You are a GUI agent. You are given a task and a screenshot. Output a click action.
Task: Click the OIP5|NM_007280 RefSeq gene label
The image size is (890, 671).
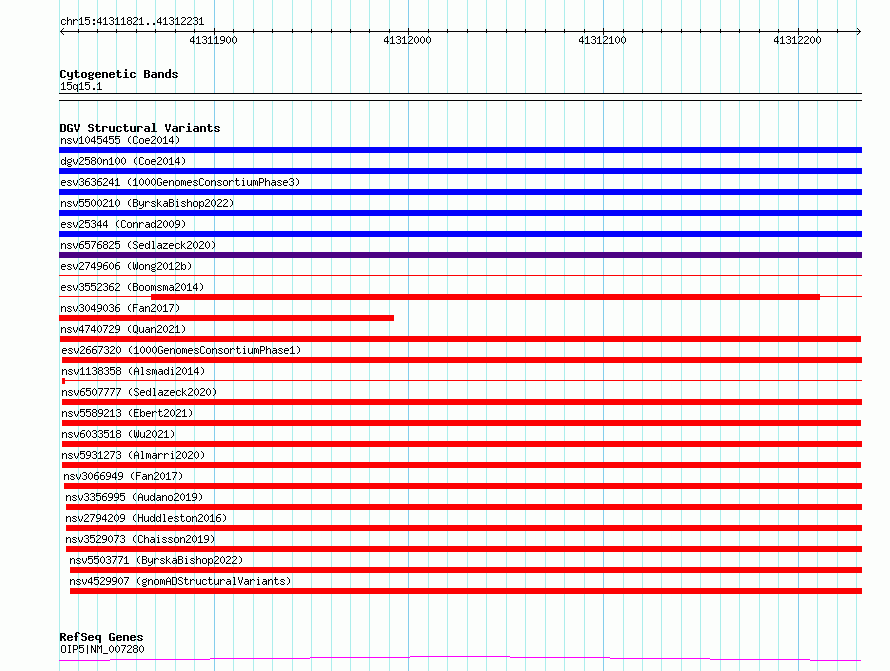(102, 649)
